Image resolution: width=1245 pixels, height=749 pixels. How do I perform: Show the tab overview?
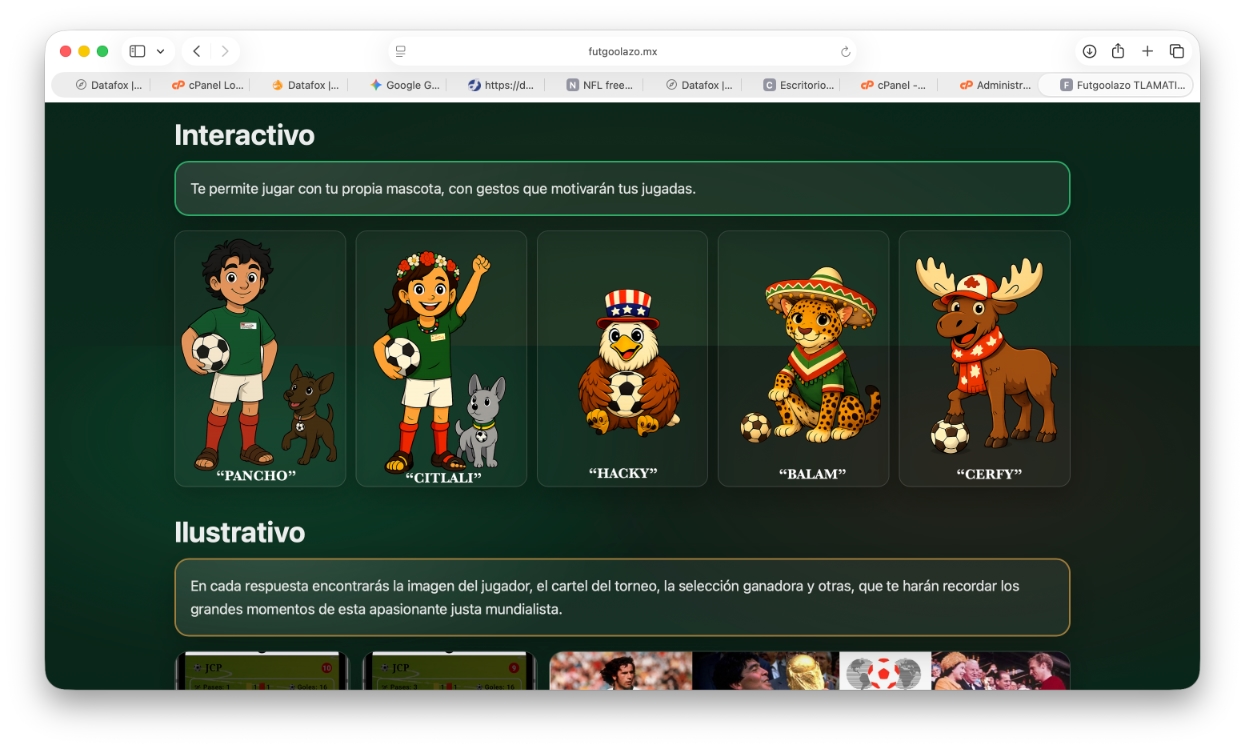[1177, 51]
